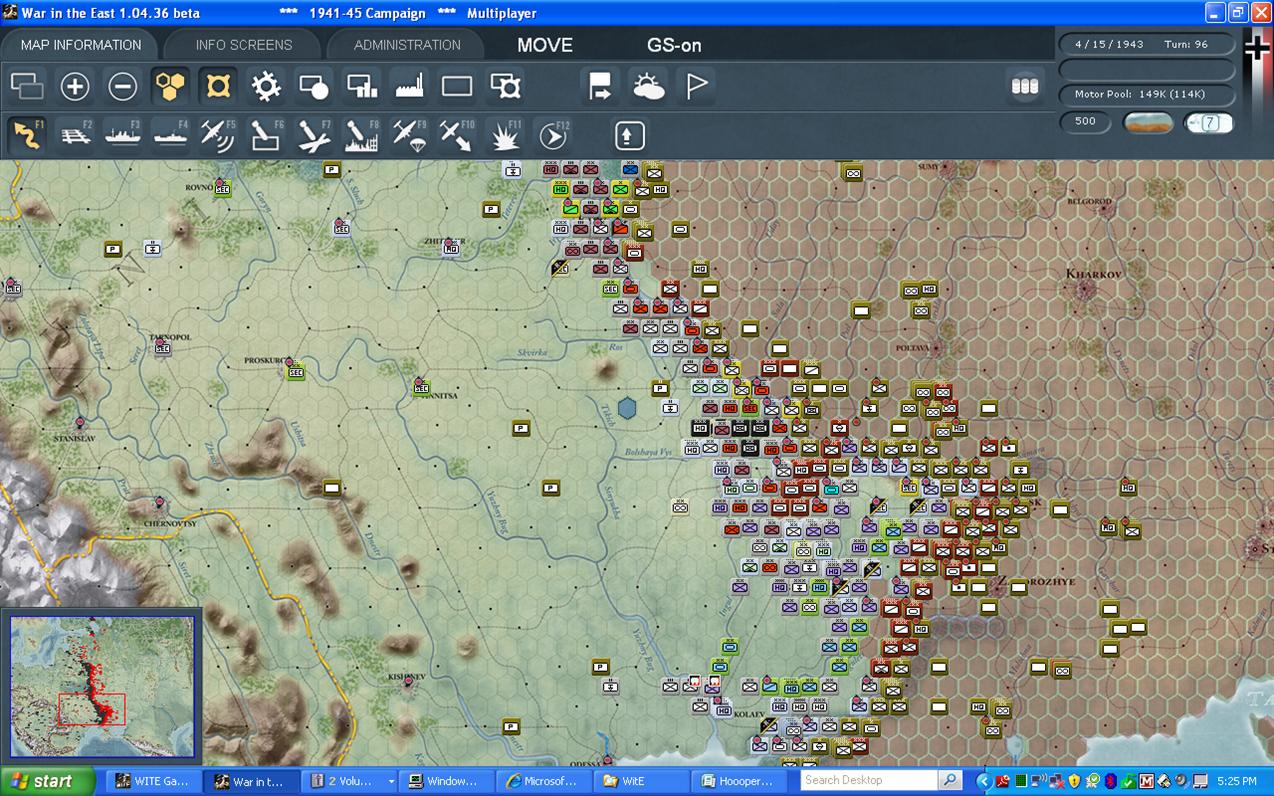Click the Search Desktop input field
1274x796 pixels.
(x=869, y=780)
